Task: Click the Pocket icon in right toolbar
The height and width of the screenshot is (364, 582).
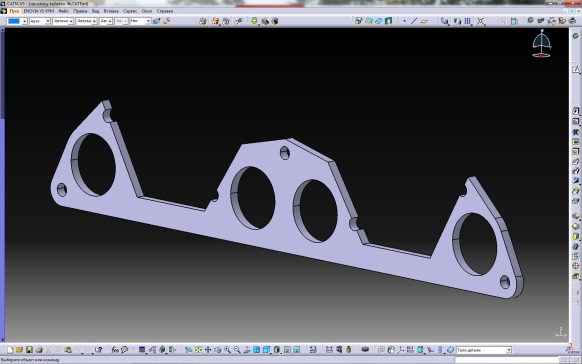Action: click(x=575, y=121)
